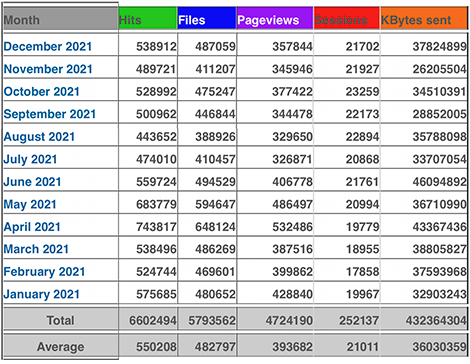Image resolution: width=470 pixels, height=364 pixels.
Task: Click the gray Month column header
Action: (61, 19)
